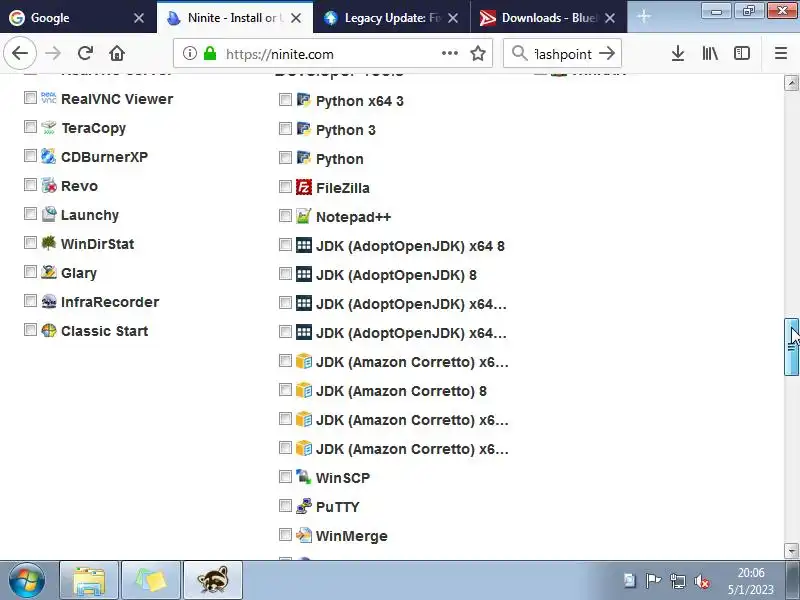Viewport: 800px width, 600px height.
Task: Show the Firefox sidebars icon
Action: click(x=742, y=53)
